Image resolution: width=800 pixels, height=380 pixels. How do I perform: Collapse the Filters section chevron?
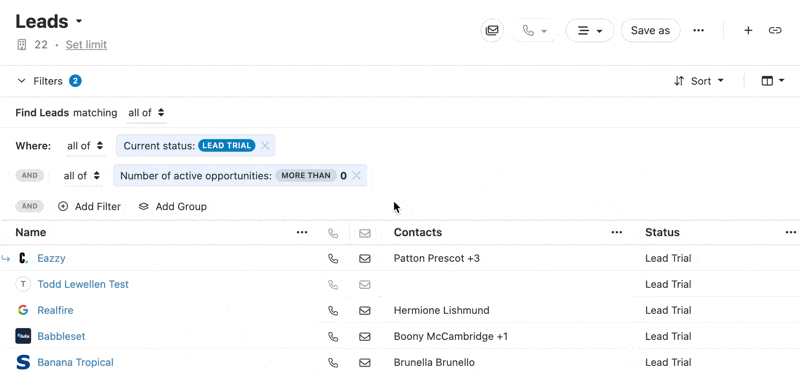click(21, 81)
